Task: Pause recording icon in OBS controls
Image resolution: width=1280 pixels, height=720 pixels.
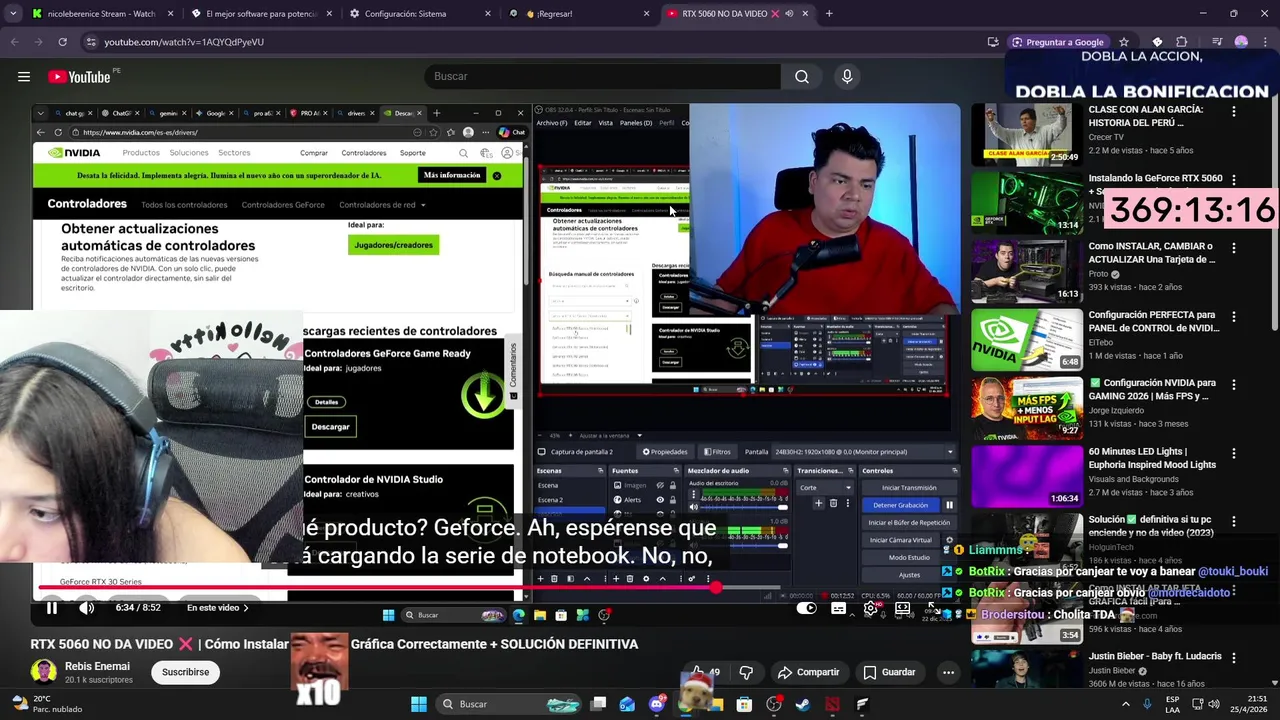Action: point(949,505)
